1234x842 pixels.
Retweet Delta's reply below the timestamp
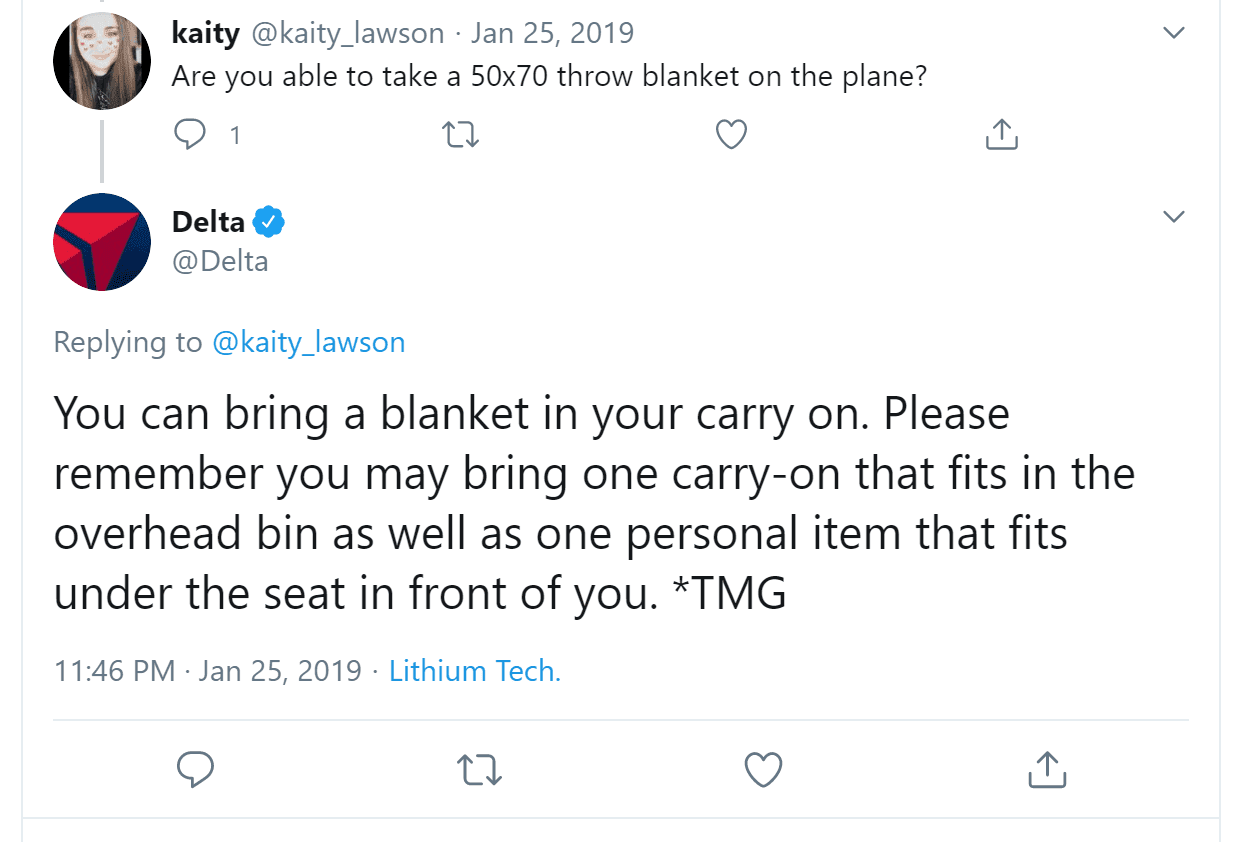coord(478,769)
